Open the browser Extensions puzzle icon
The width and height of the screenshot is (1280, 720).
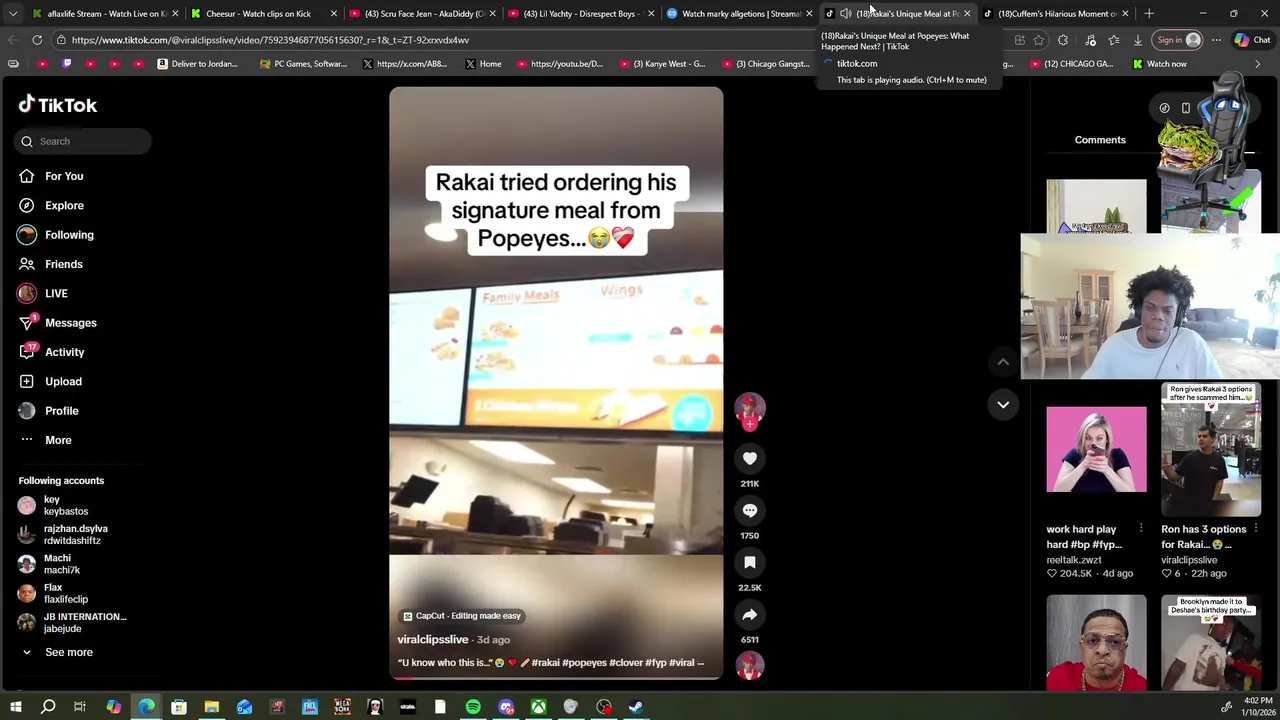pos(1063,40)
